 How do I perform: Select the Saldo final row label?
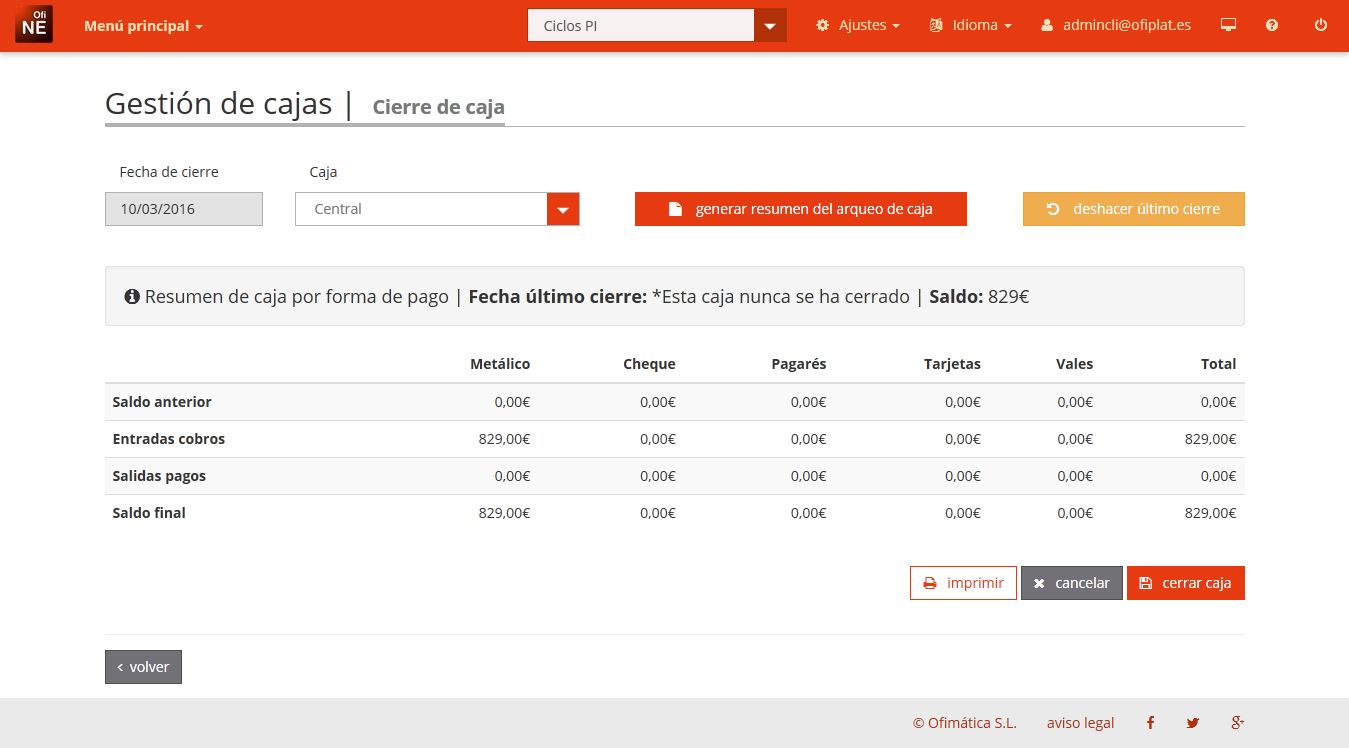pyautogui.click(x=149, y=513)
